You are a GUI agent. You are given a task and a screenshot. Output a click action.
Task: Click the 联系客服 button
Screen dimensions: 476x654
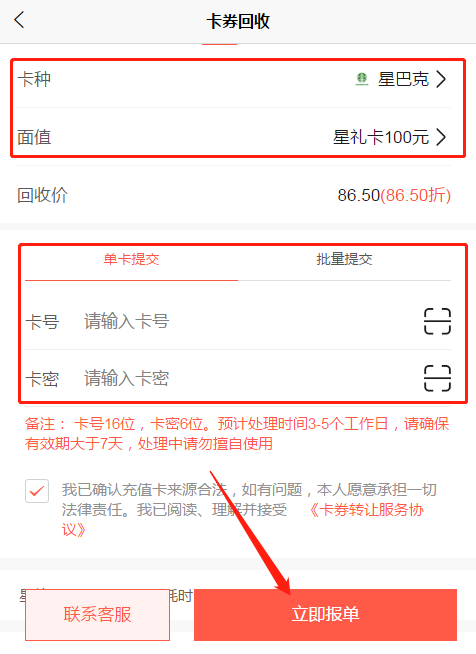[x=97, y=614]
